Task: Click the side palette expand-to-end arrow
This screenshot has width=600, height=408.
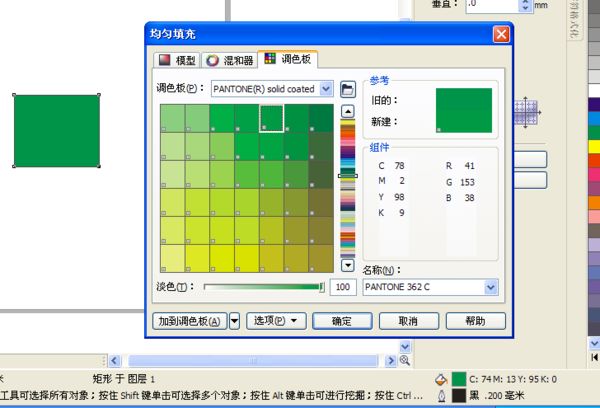Action: 594,357
